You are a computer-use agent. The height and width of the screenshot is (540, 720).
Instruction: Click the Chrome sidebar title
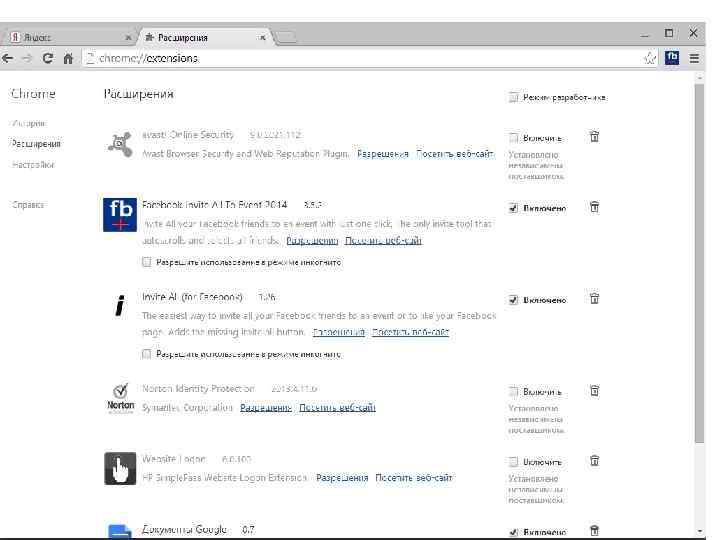[x=33, y=94]
